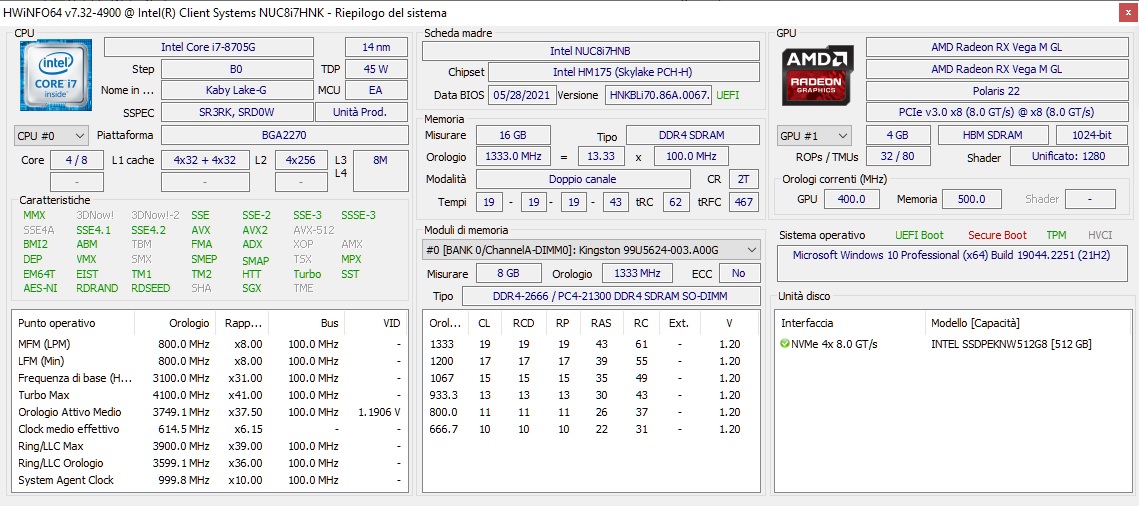This screenshot has width=1139, height=506.
Task: Open the GPU #1 selector dropdown
Action: 815,135
